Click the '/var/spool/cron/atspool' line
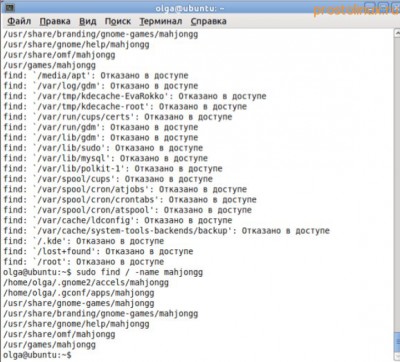This screenshot has height=362, width=400. coord(127,210)
